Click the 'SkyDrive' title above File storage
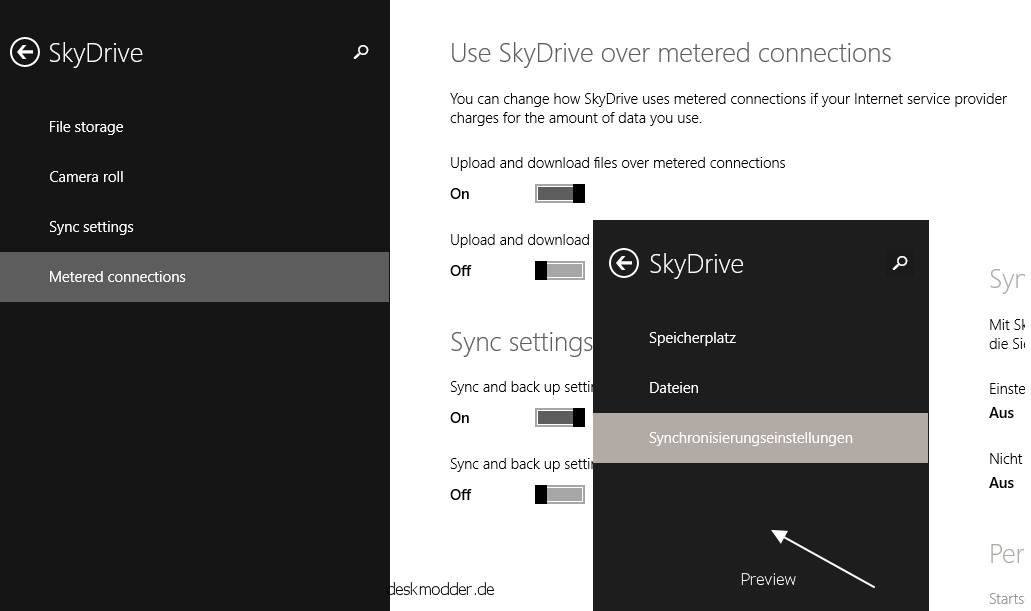 tap(96, 53)
